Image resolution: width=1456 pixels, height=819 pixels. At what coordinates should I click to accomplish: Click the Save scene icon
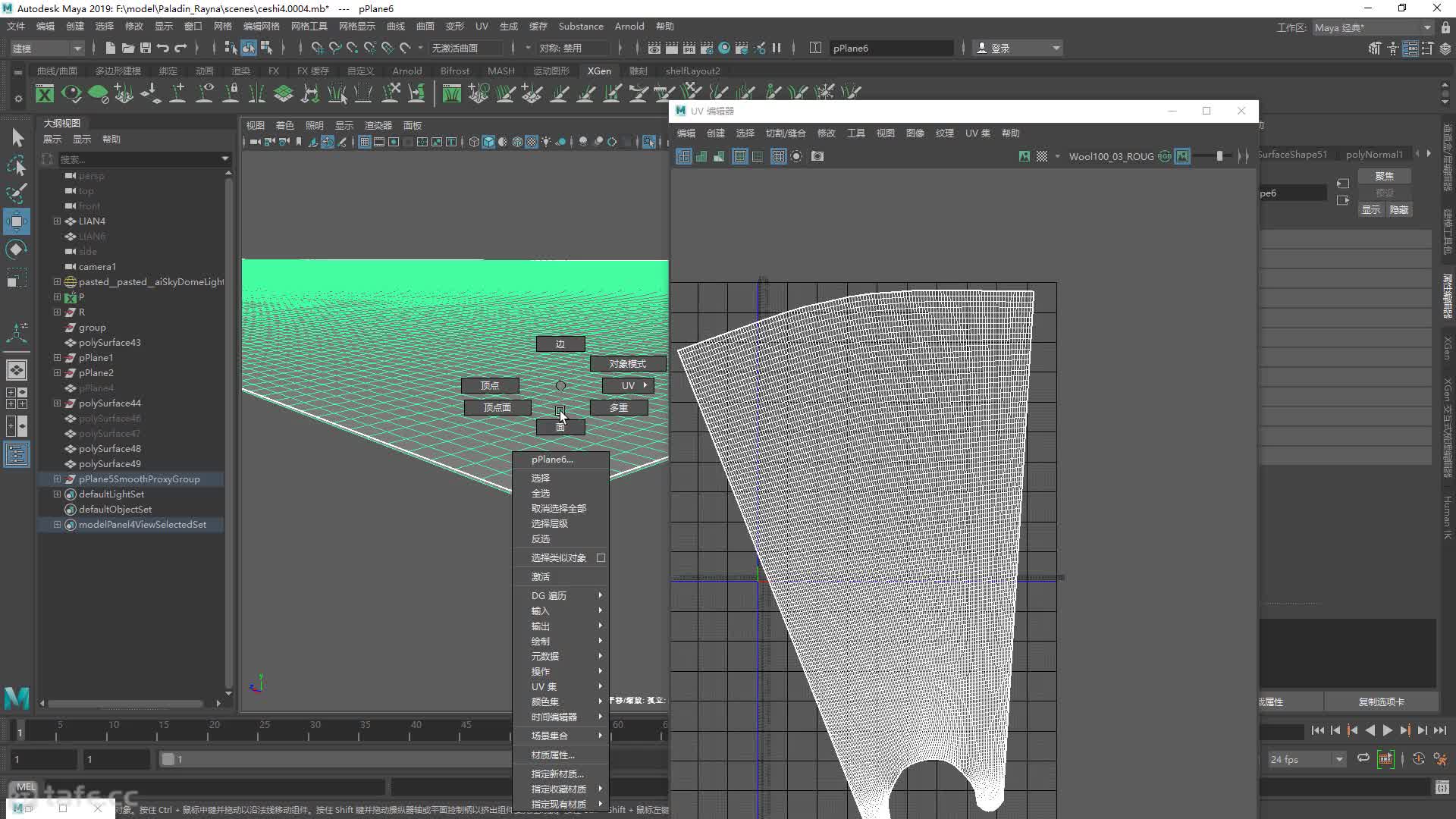click(145, 48)
